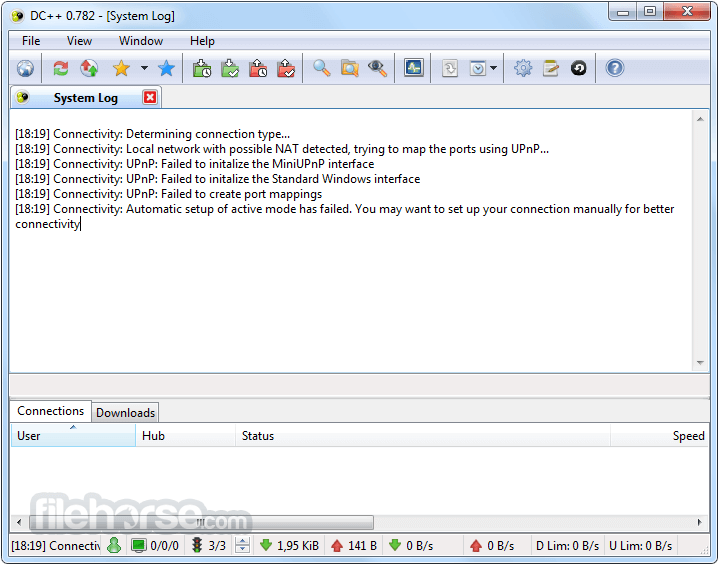719x565 pixels.
Task: Open the Window menu
Action: 141,41
